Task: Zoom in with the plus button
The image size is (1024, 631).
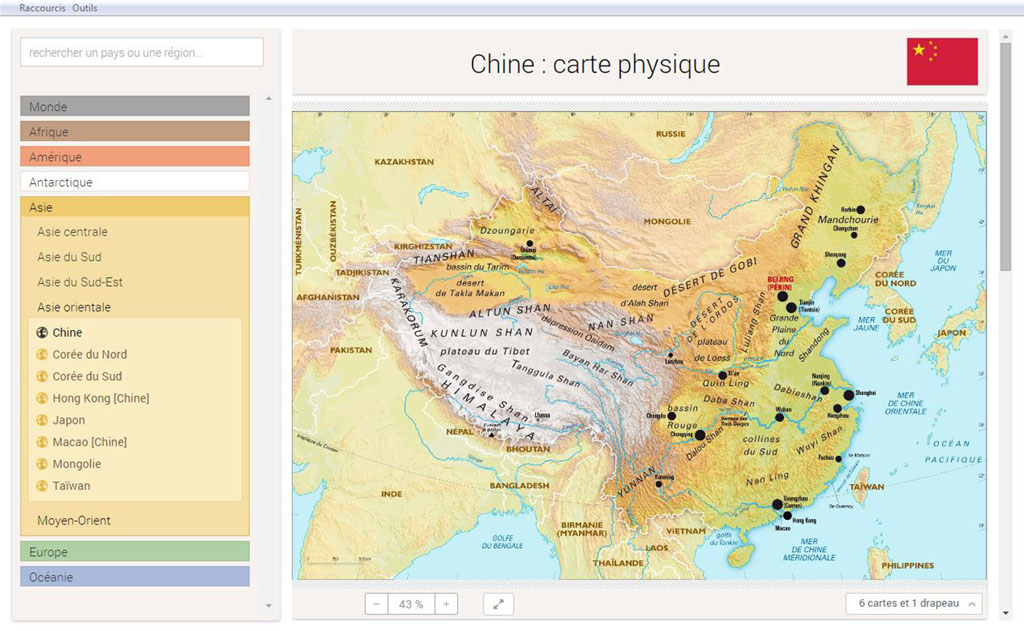Action: point(446,604)
